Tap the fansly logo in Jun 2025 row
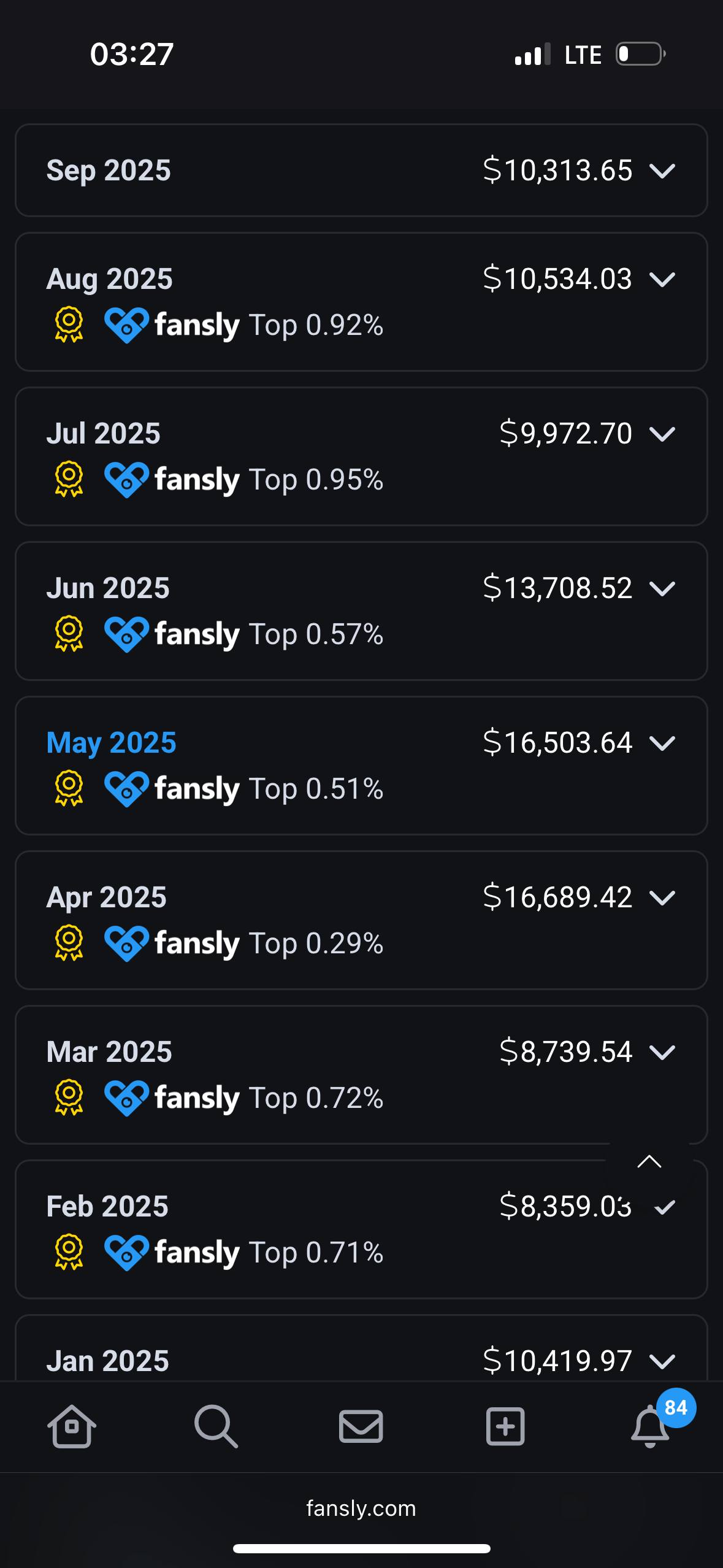 (172, 634)
